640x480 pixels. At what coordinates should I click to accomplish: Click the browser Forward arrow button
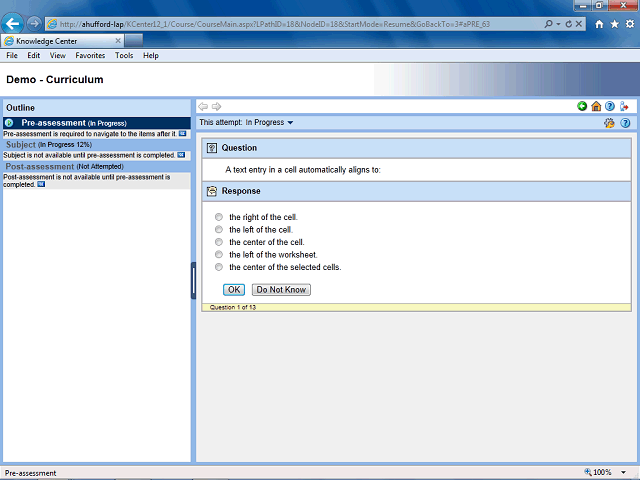coord(34,24)
